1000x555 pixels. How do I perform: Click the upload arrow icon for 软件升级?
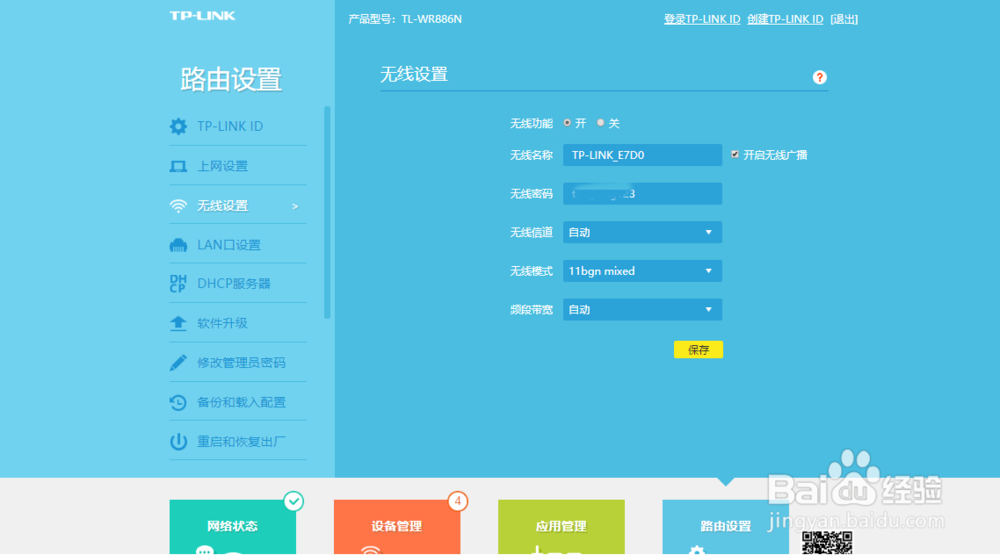[178, 323]
